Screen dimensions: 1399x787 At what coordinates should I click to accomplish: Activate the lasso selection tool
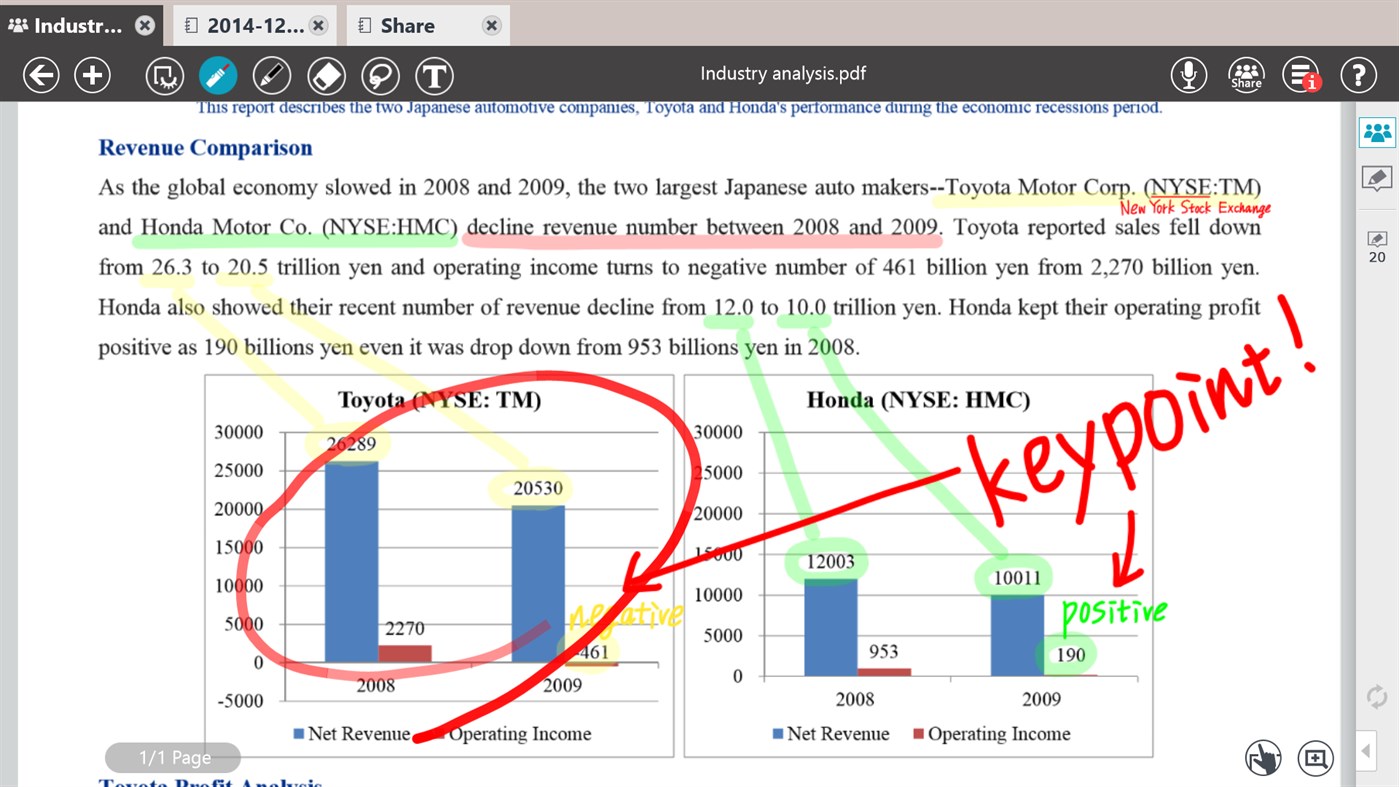pos(380,75)
